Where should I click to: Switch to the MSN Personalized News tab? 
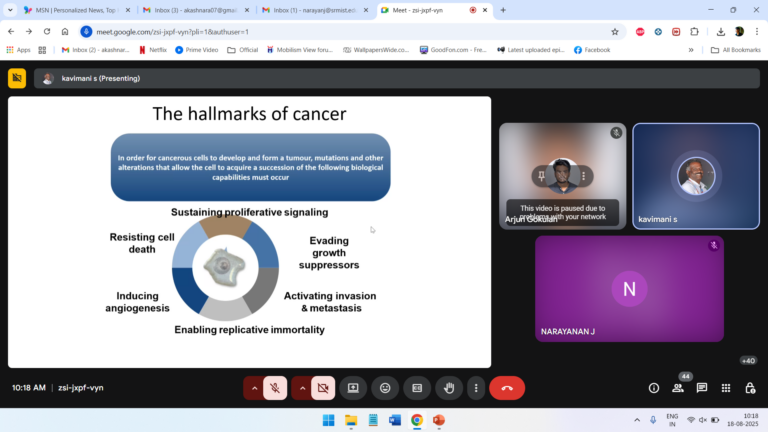[70, 10]
